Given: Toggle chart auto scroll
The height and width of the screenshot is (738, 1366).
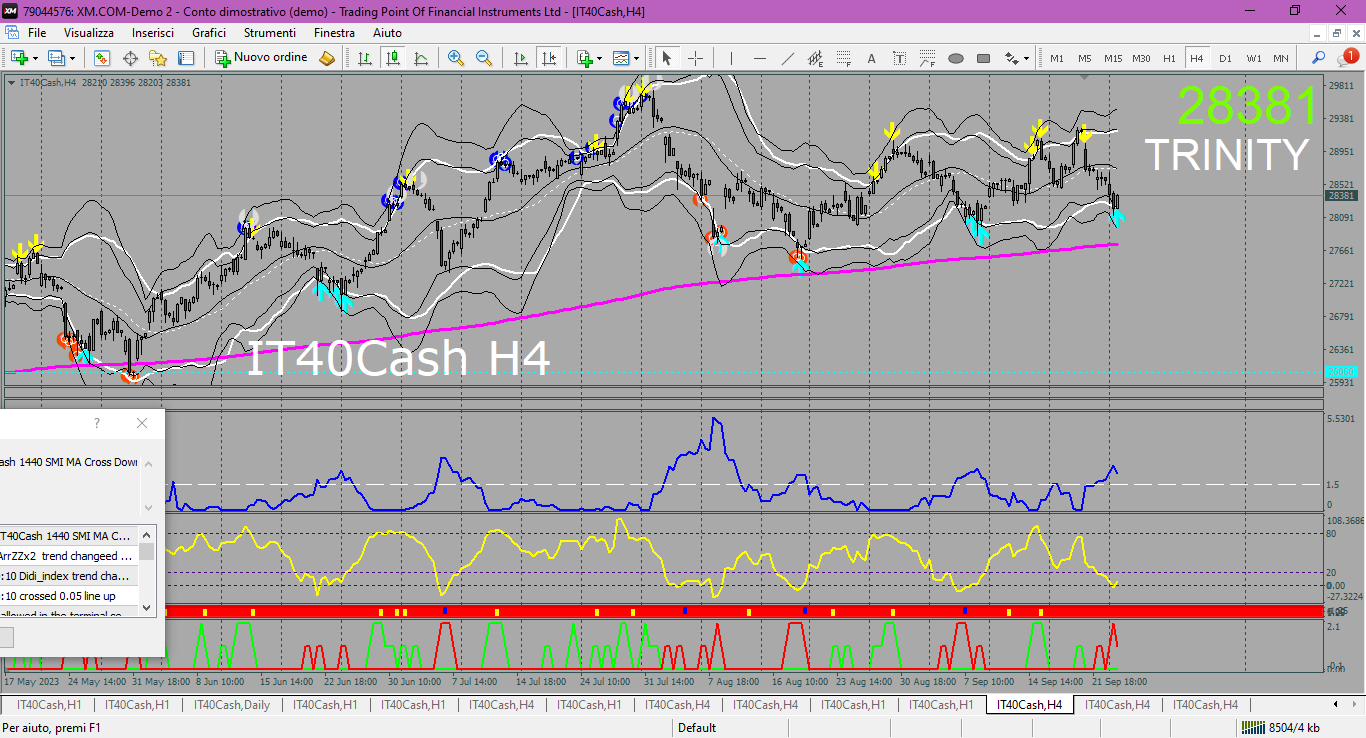Looking at the screenshot, I should (x=520, y=58).
